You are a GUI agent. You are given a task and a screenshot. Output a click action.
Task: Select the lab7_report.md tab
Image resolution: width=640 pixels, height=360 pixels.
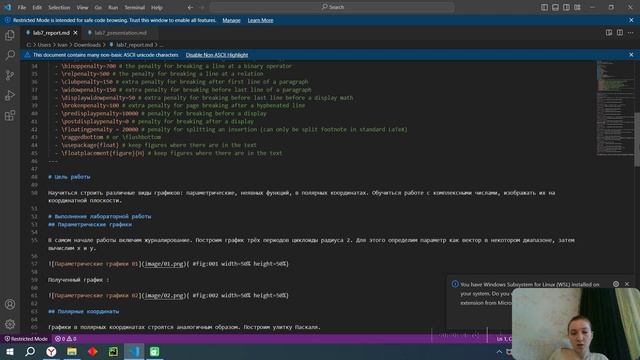tap(51, 33)
